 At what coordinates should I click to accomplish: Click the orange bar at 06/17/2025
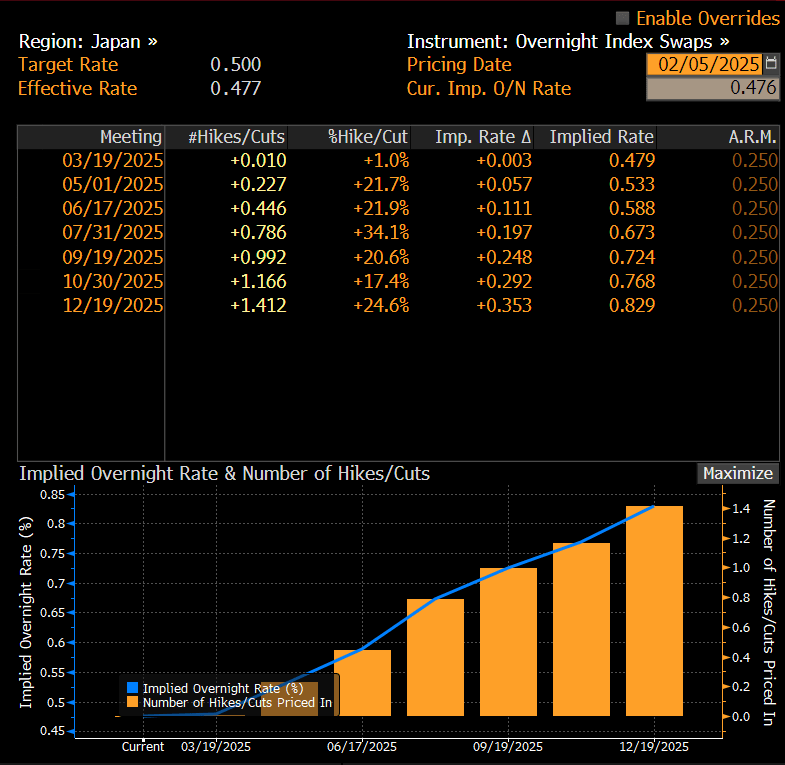[x=362, y=683]
